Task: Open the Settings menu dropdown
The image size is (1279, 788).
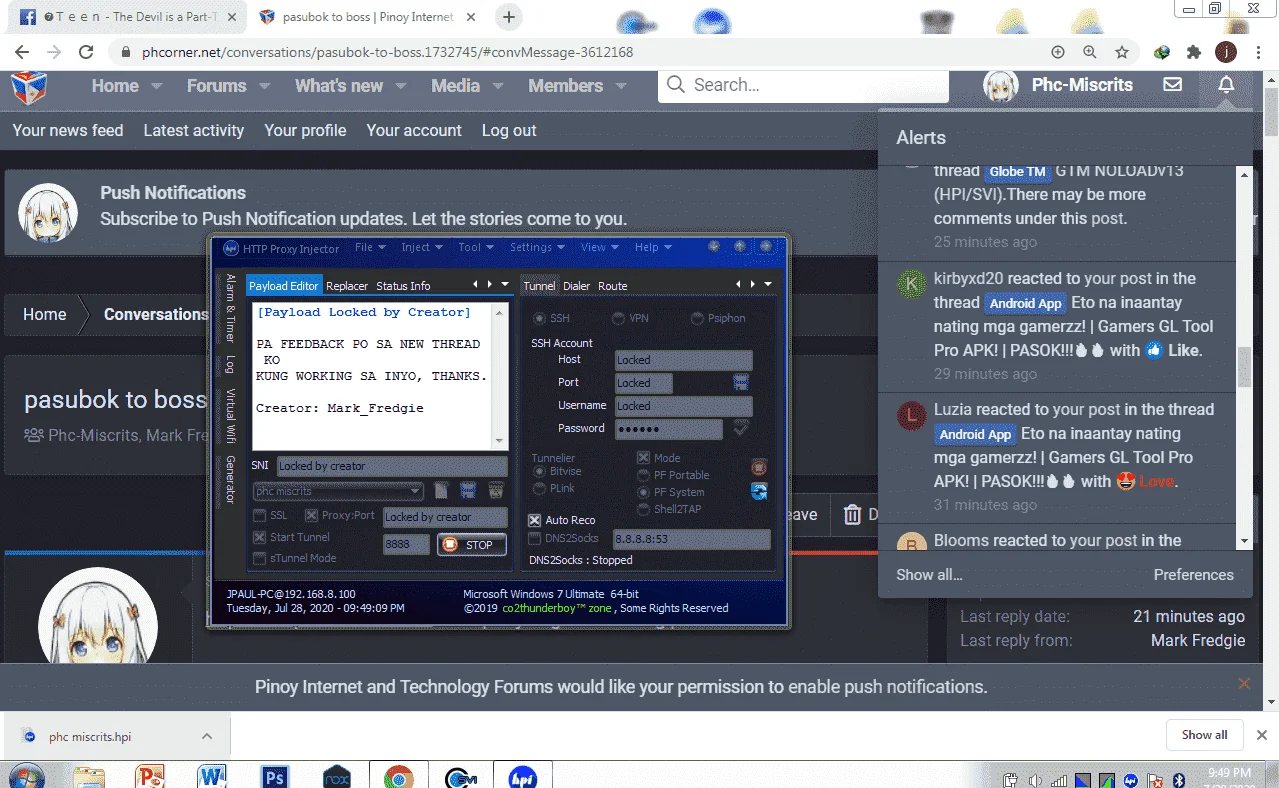Action: [537, 247]
